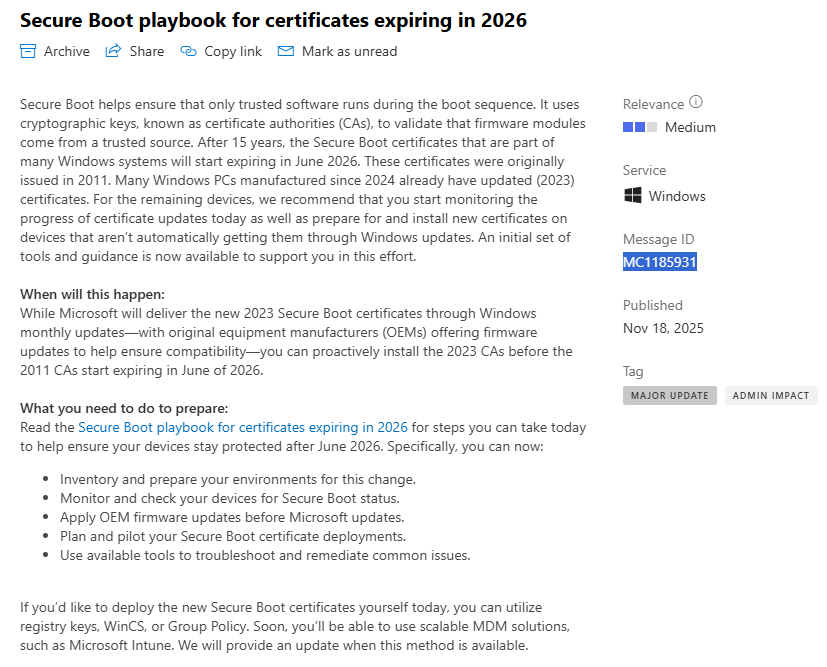The height and width of the screenshot is (667, 827).
Task: Click the highlighted Message ID MC1185931
Action: pyautogui.click(x=660, y=262)
